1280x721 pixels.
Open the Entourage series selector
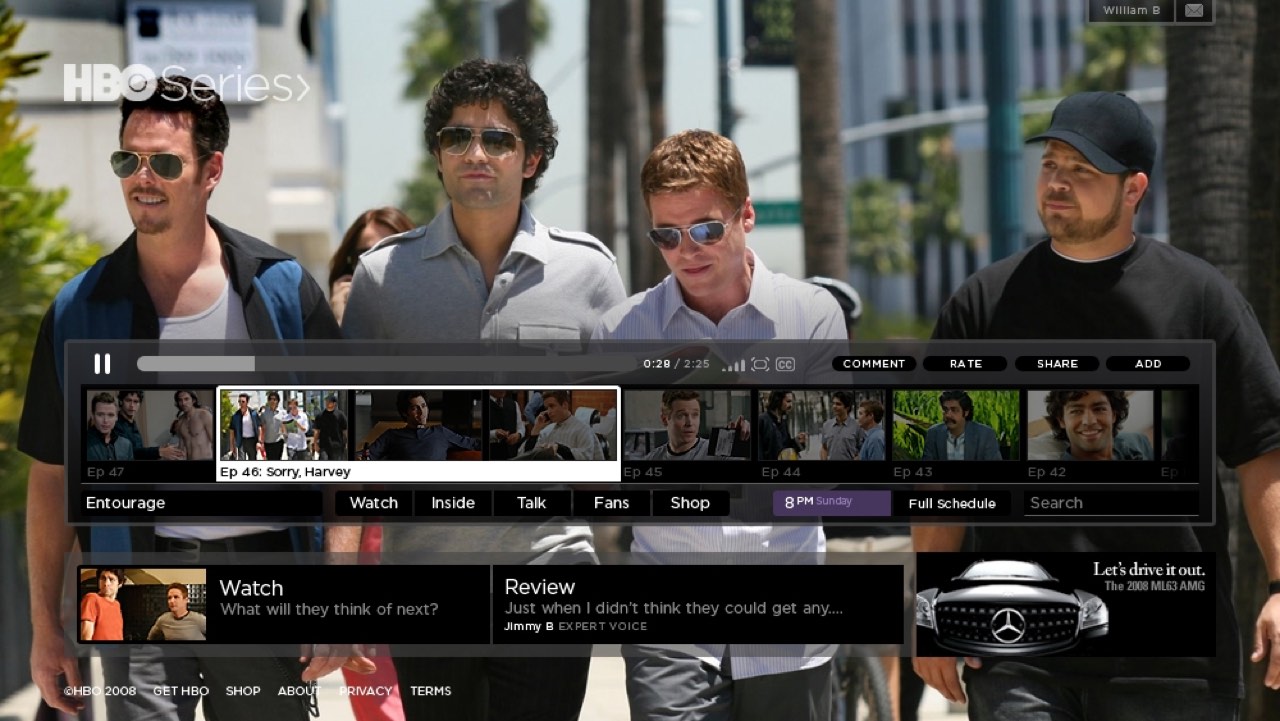tap(202, 503)
